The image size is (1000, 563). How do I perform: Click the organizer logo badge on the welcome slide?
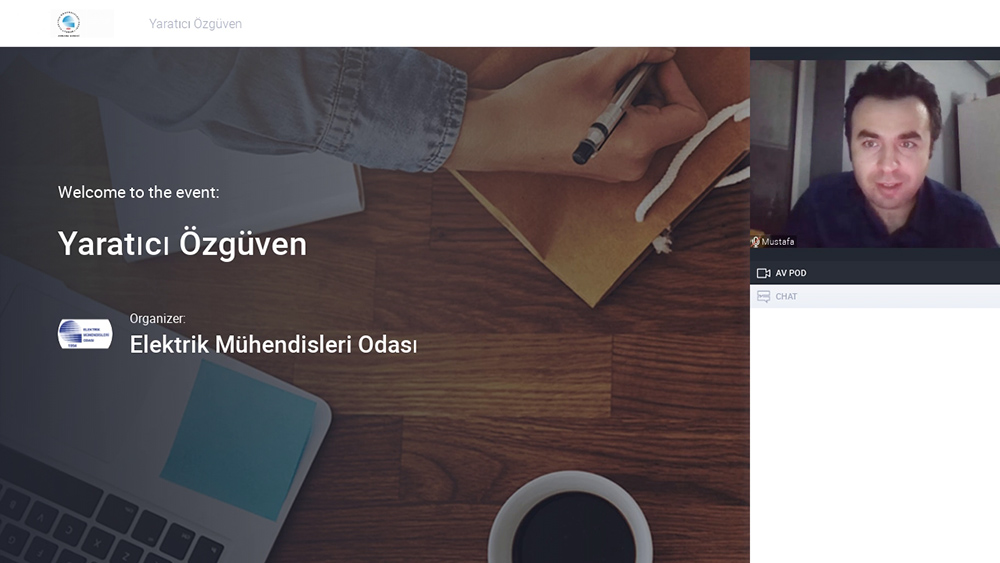pyautogui.click(x=85, y=334)
